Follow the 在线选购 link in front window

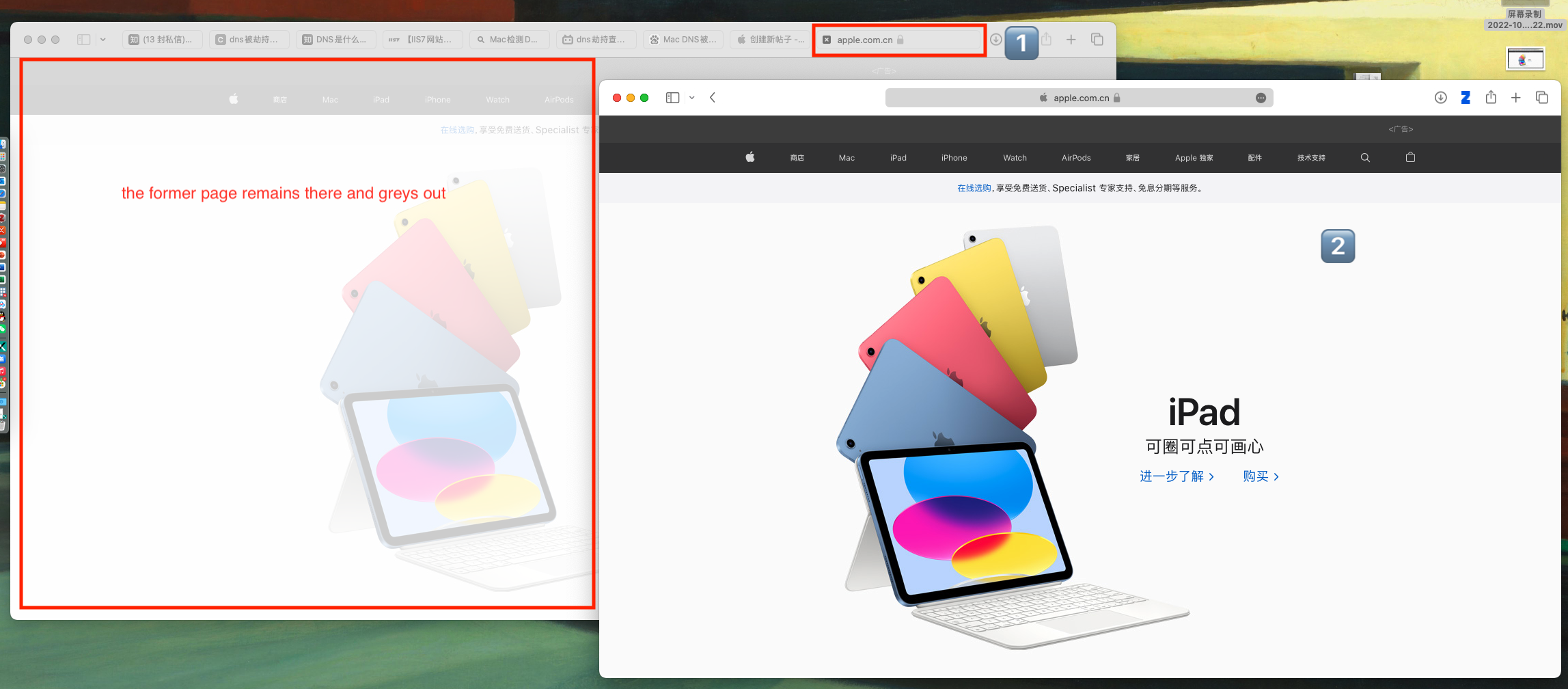pos(974,188)
